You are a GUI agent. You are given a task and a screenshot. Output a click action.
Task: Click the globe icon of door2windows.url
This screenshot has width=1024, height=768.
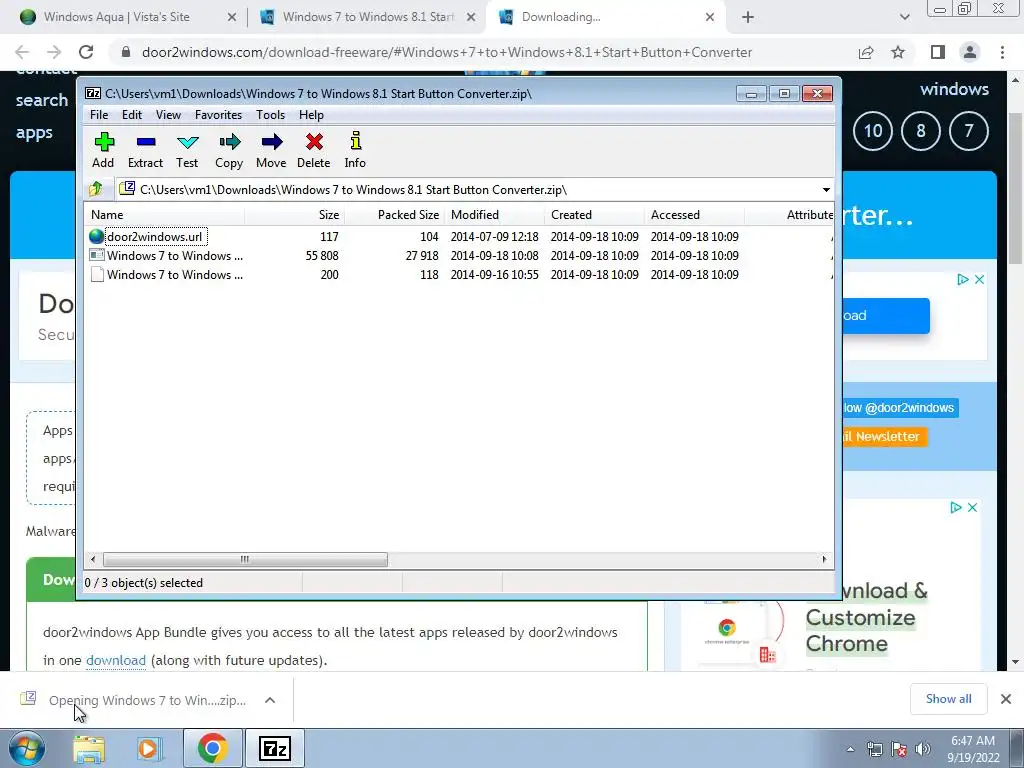tap(97, 236)
